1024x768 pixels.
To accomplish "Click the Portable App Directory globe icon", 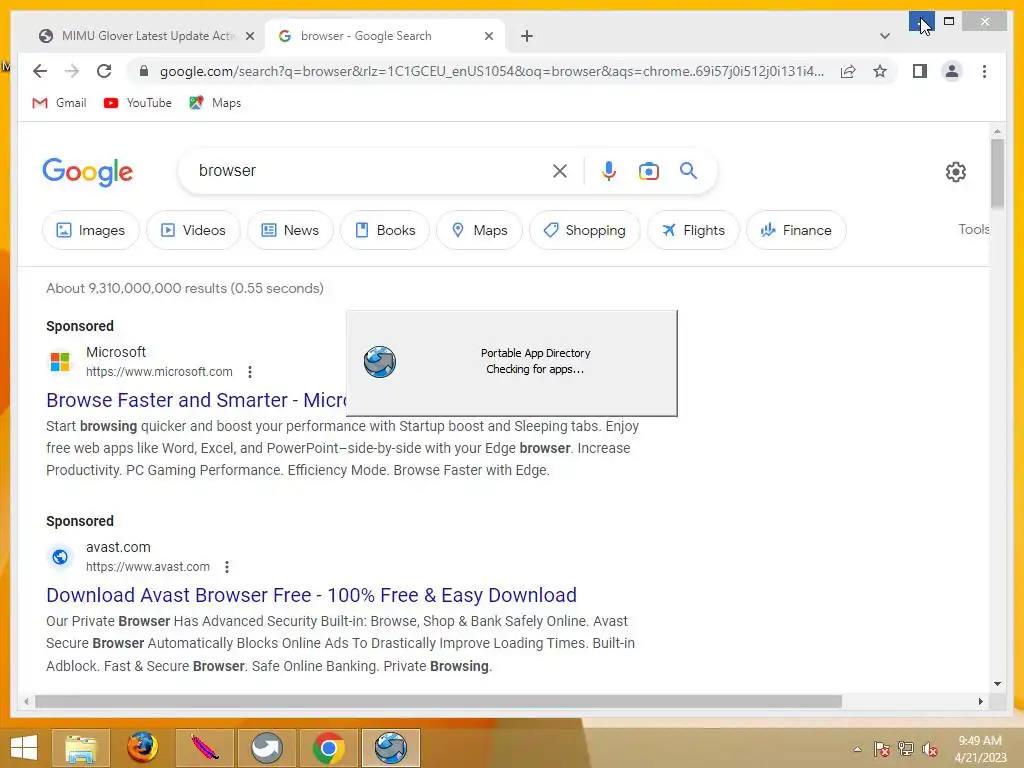I will (379, 362).
